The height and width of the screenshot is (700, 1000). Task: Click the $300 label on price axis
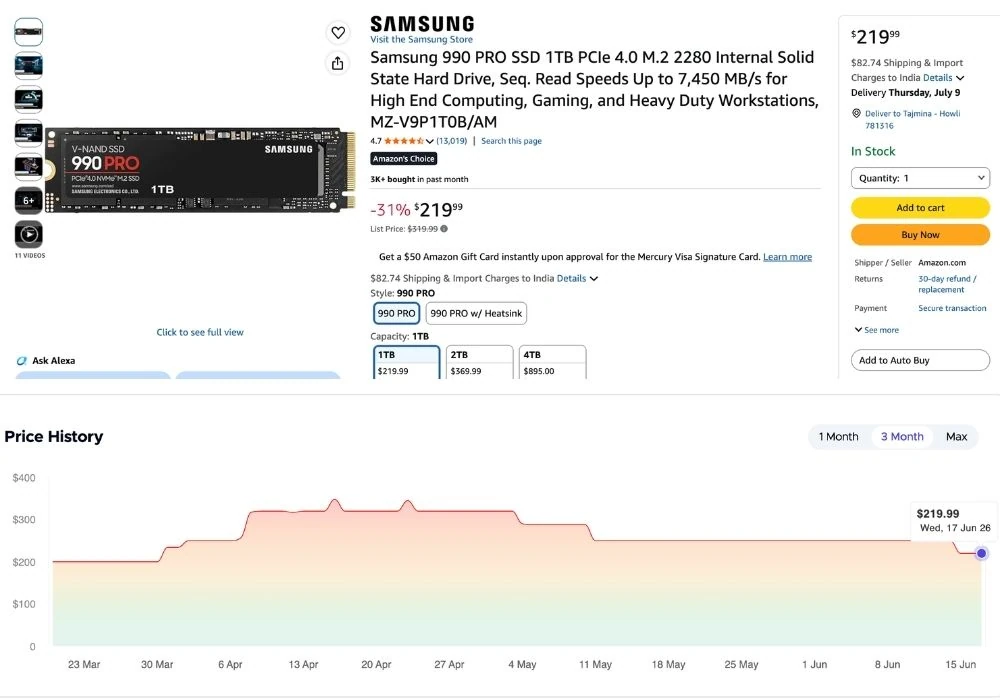[x=24, y=520]
